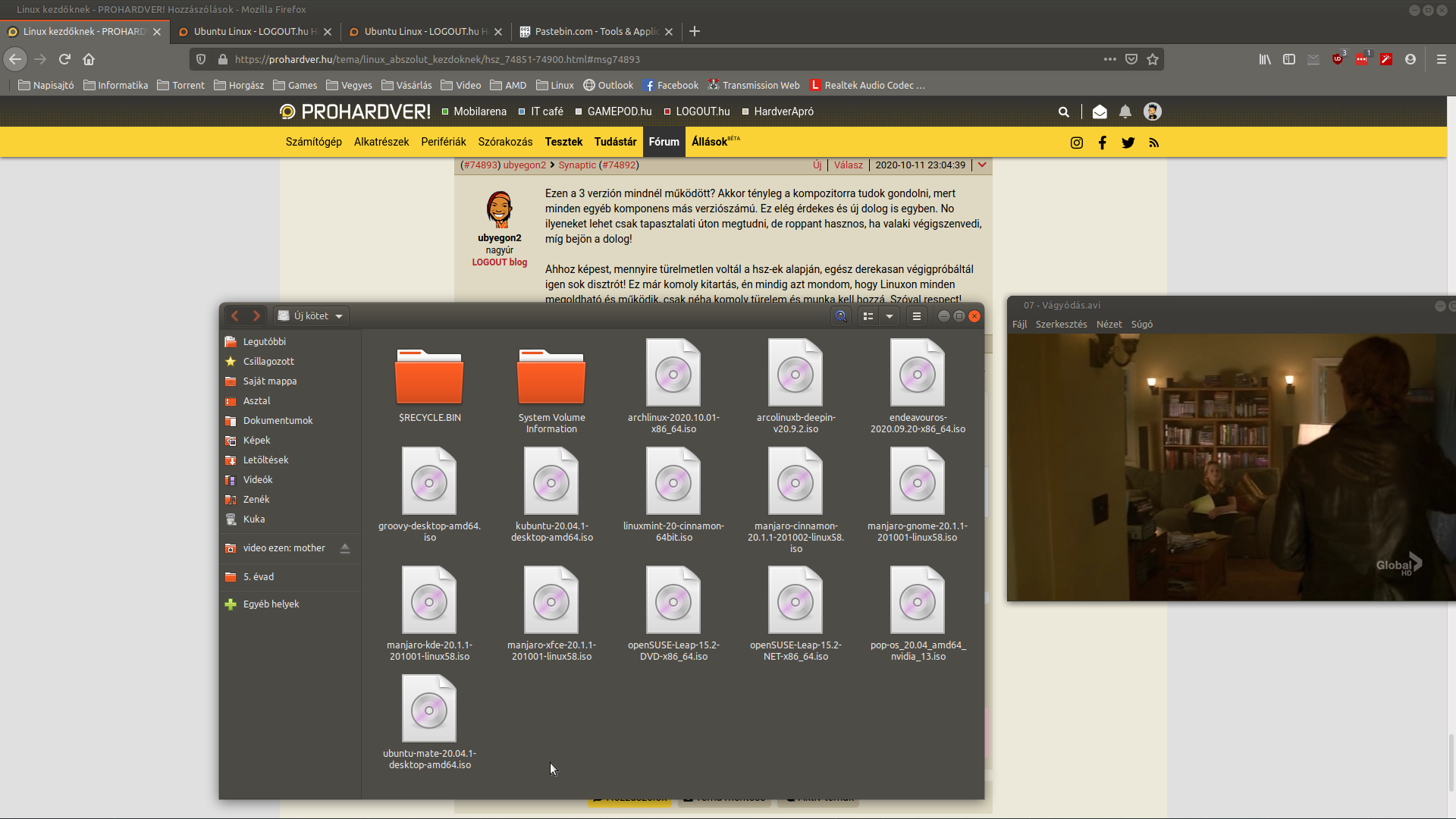Click file manager search magnifier button
The height and width of the screenshot is (819, 1456).
(841, 316)
